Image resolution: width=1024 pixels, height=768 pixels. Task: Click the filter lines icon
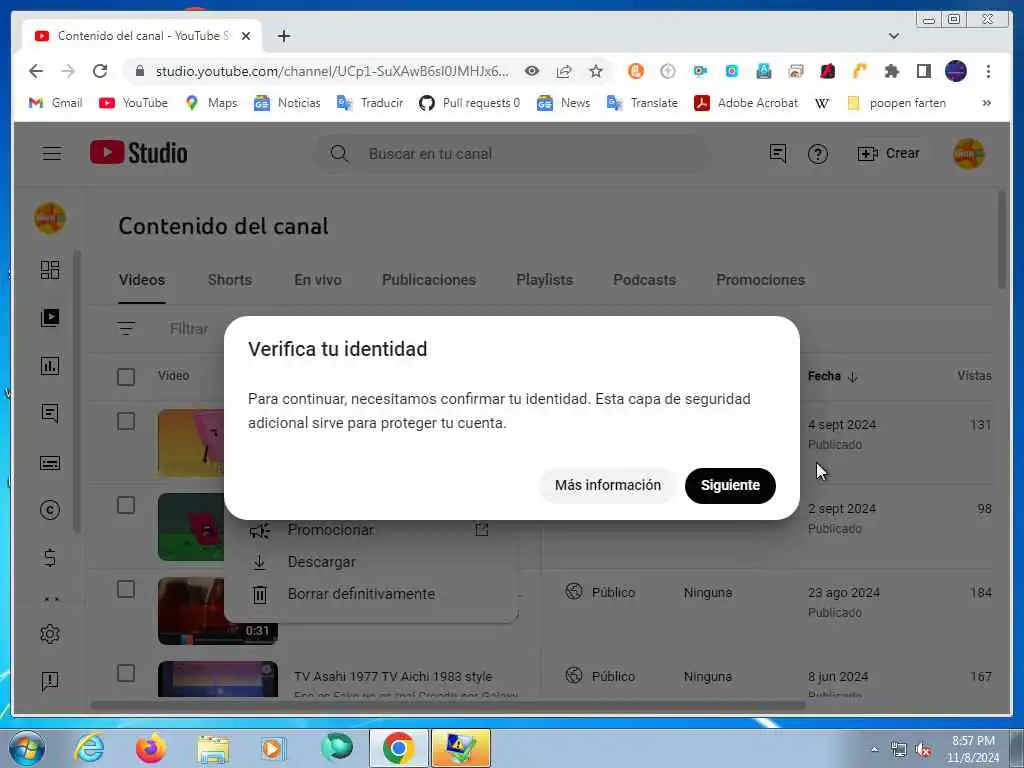126,328
